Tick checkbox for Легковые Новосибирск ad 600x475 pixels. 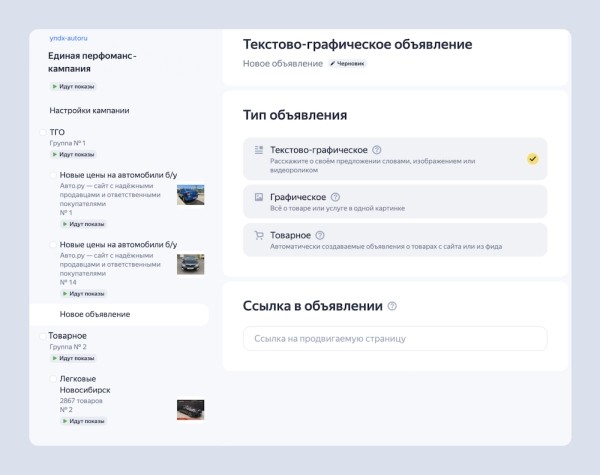[x=52, y=379]
